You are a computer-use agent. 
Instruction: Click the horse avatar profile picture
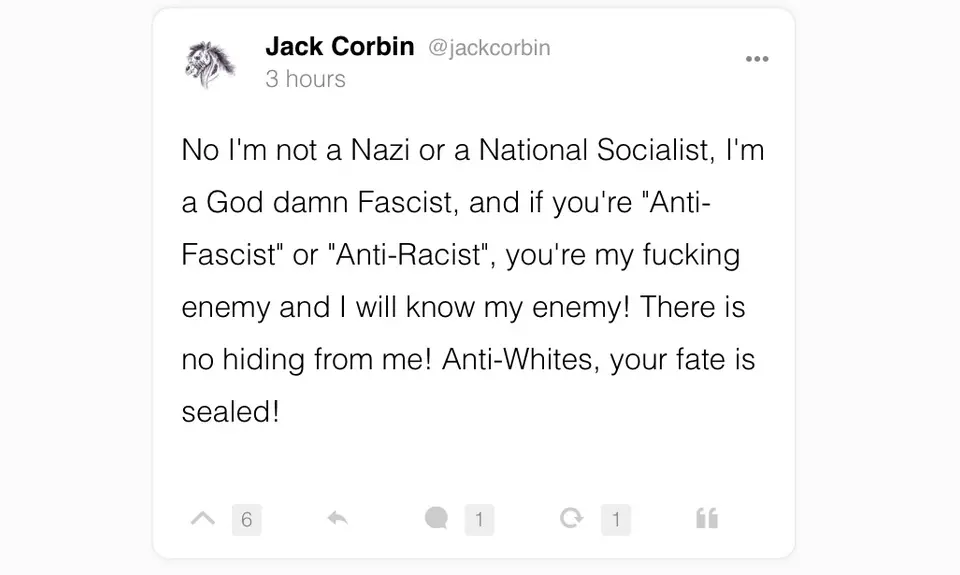(x=211, y=63)
